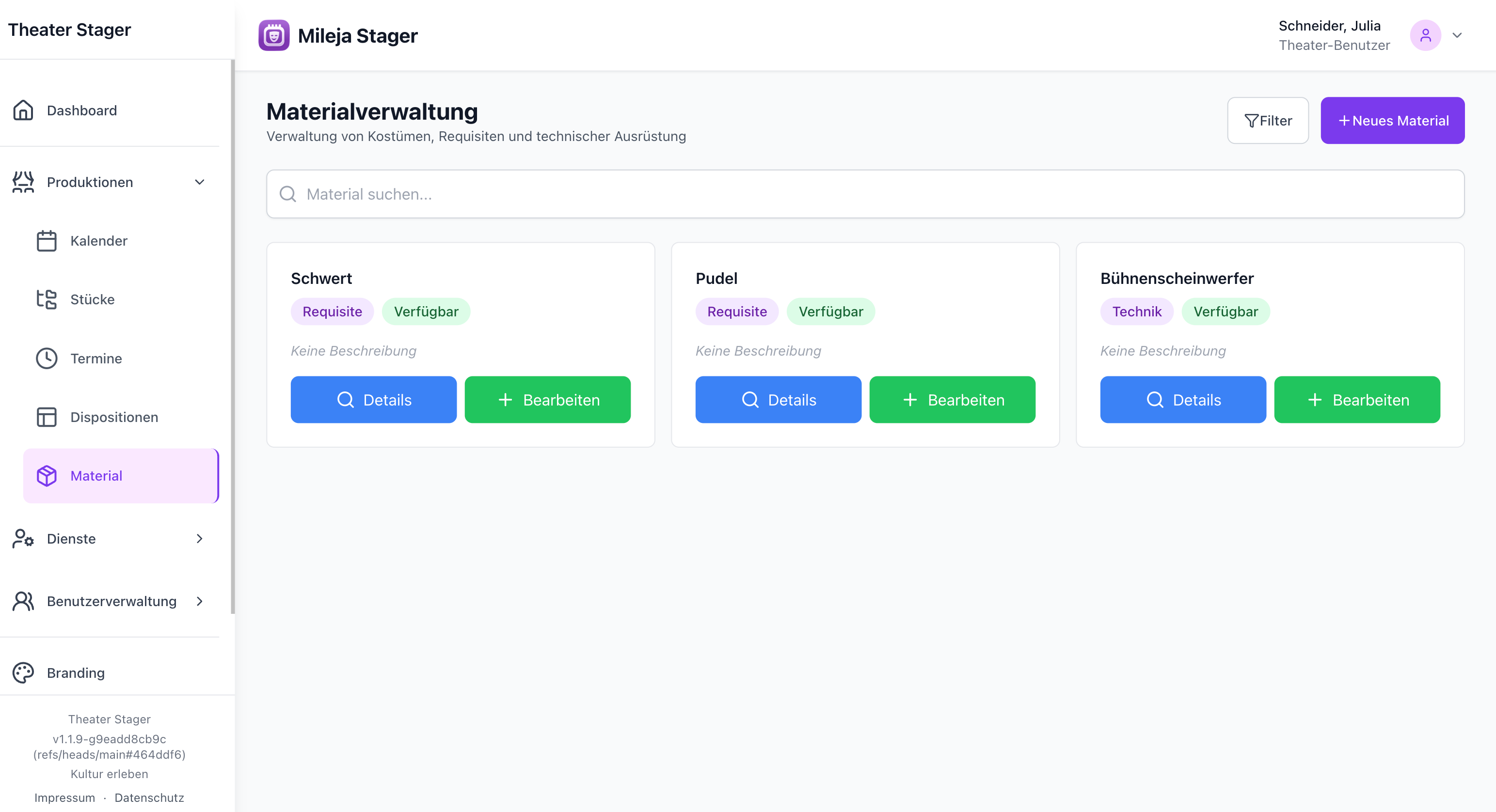This screenshot has height=812, width=1496.
Task: Collapse the Produktionen menu section
Action: (199, 182)
